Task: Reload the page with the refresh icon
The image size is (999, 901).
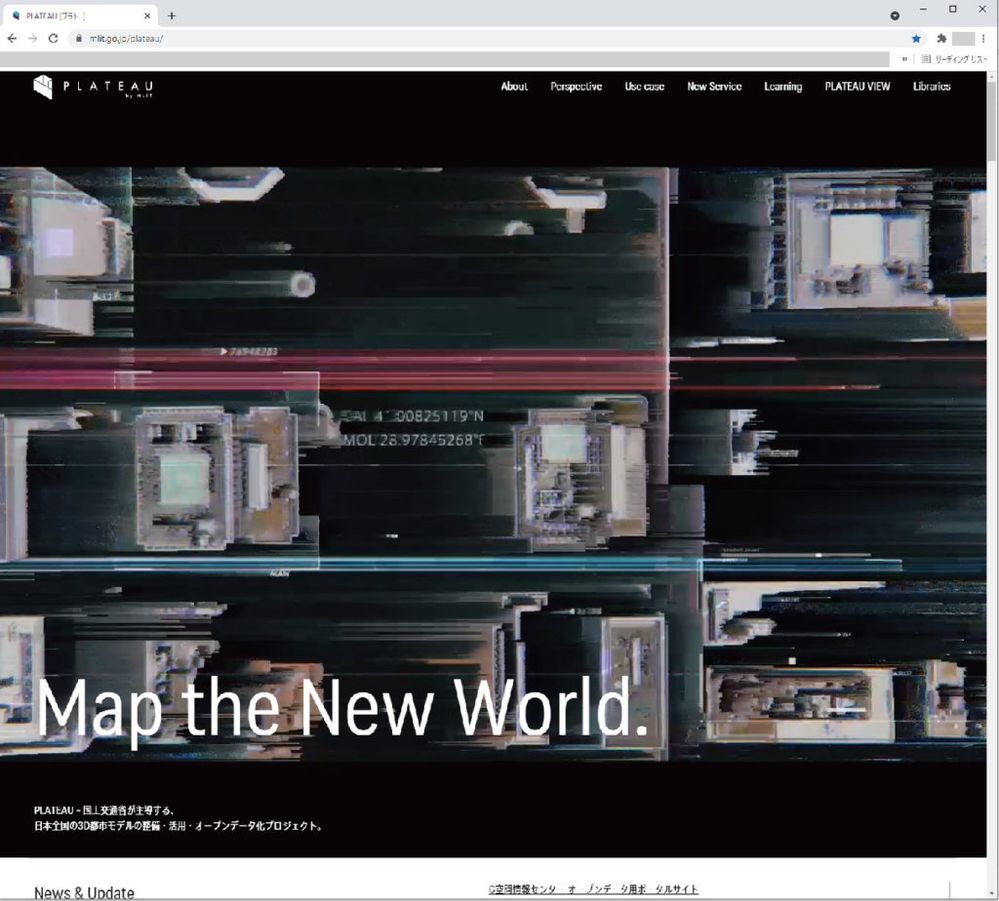Action: click(54, 39)
